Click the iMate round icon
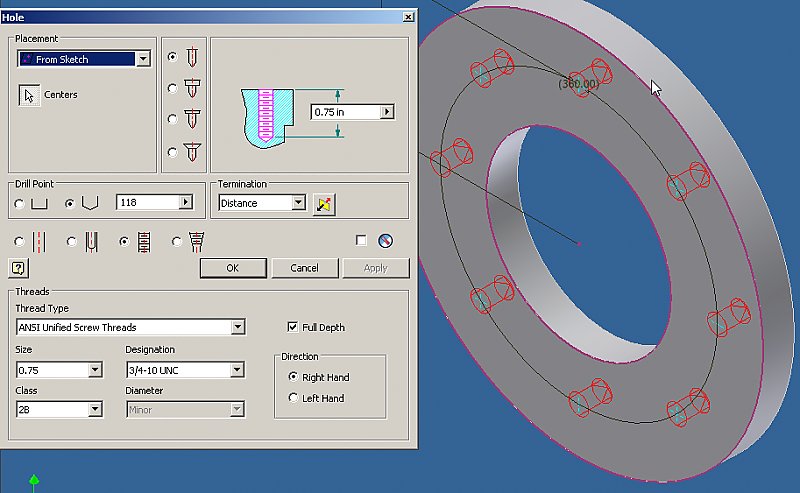 [x=385, y=241]
